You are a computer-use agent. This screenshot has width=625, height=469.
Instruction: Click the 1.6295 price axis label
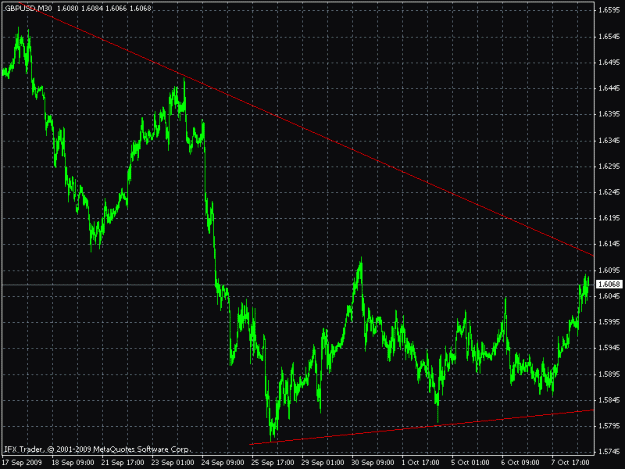tap(609, 166)
